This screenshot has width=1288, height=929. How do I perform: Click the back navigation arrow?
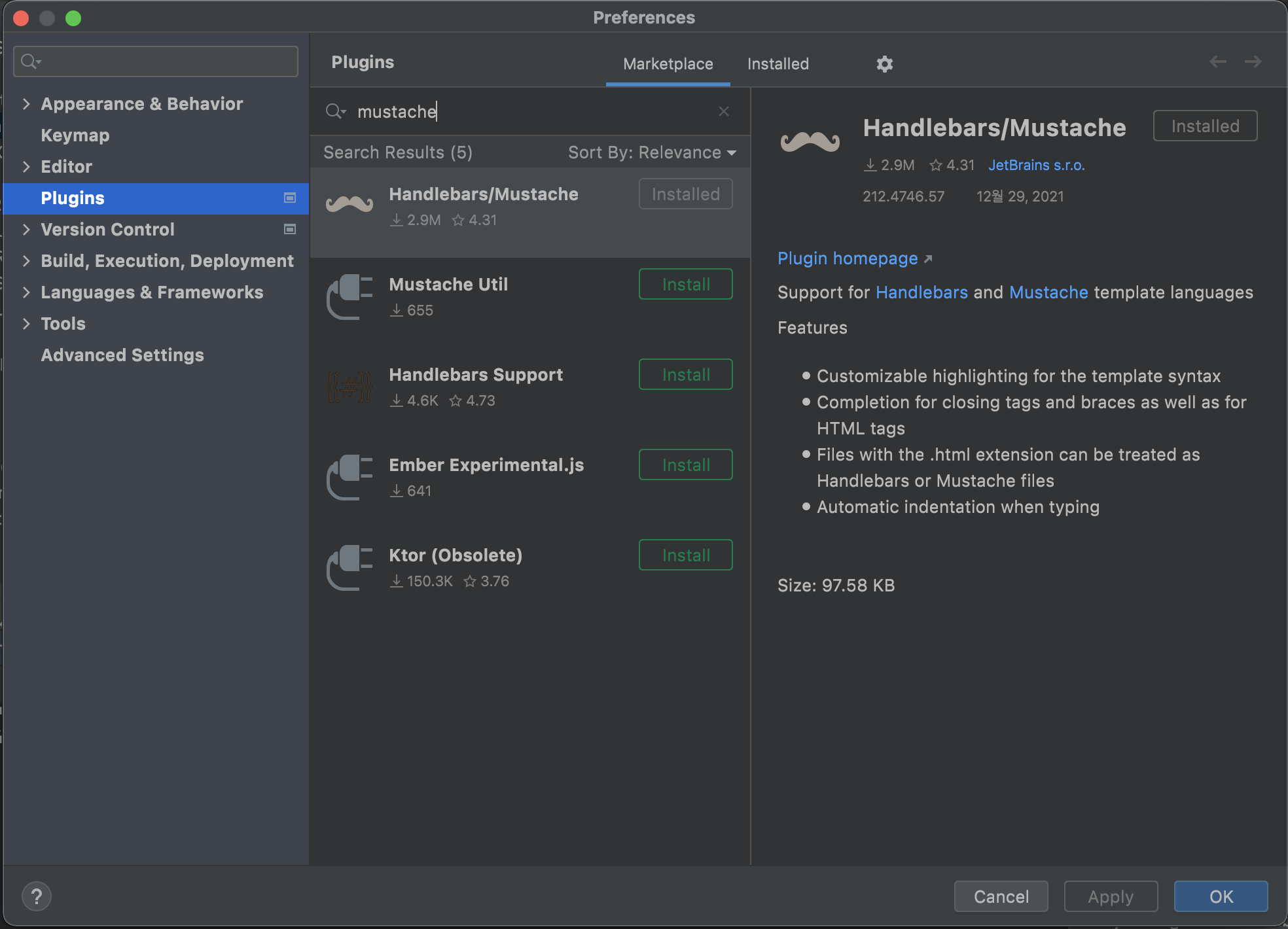[1217, 61]
